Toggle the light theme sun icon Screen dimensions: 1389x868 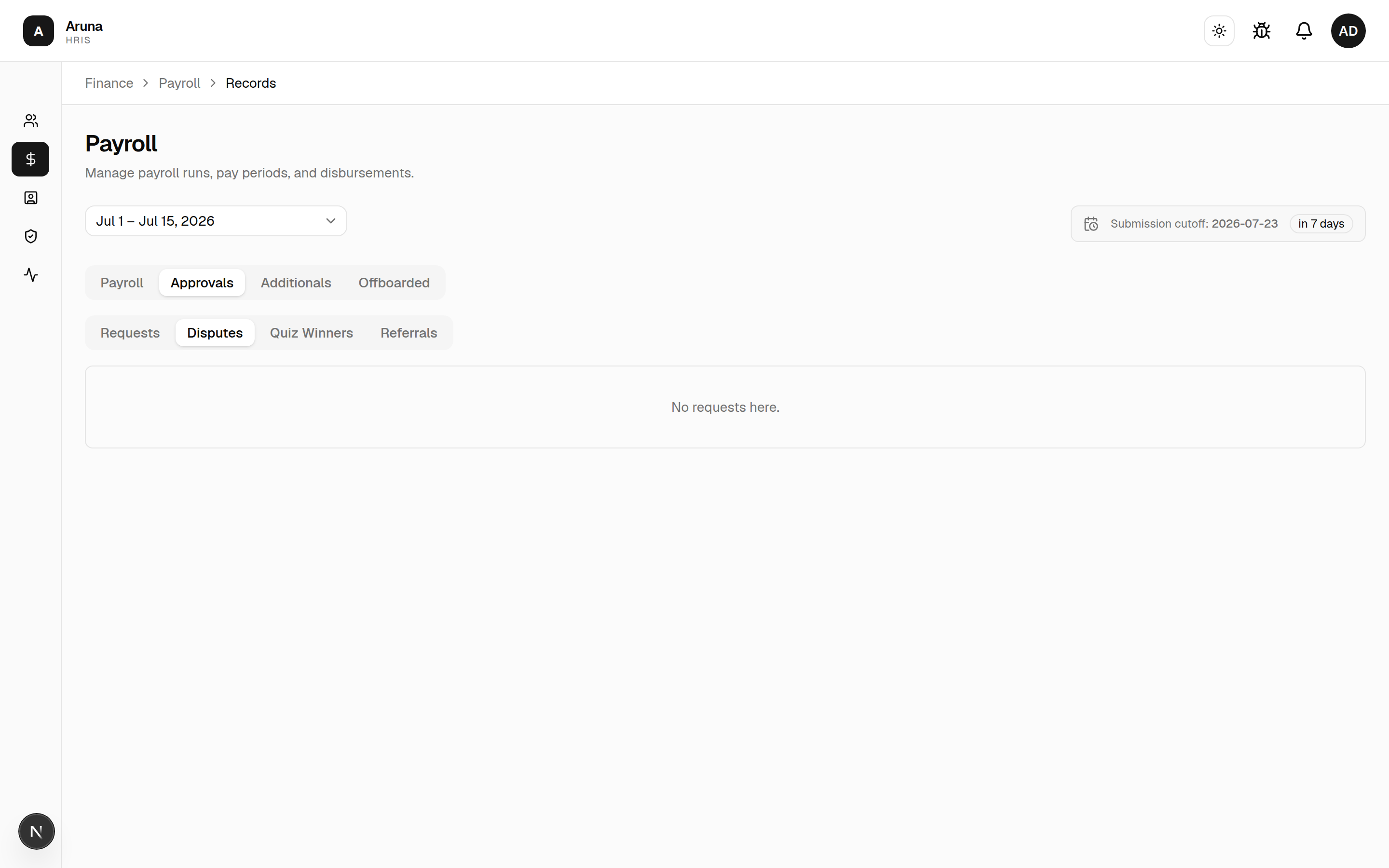pos(1219,31)
